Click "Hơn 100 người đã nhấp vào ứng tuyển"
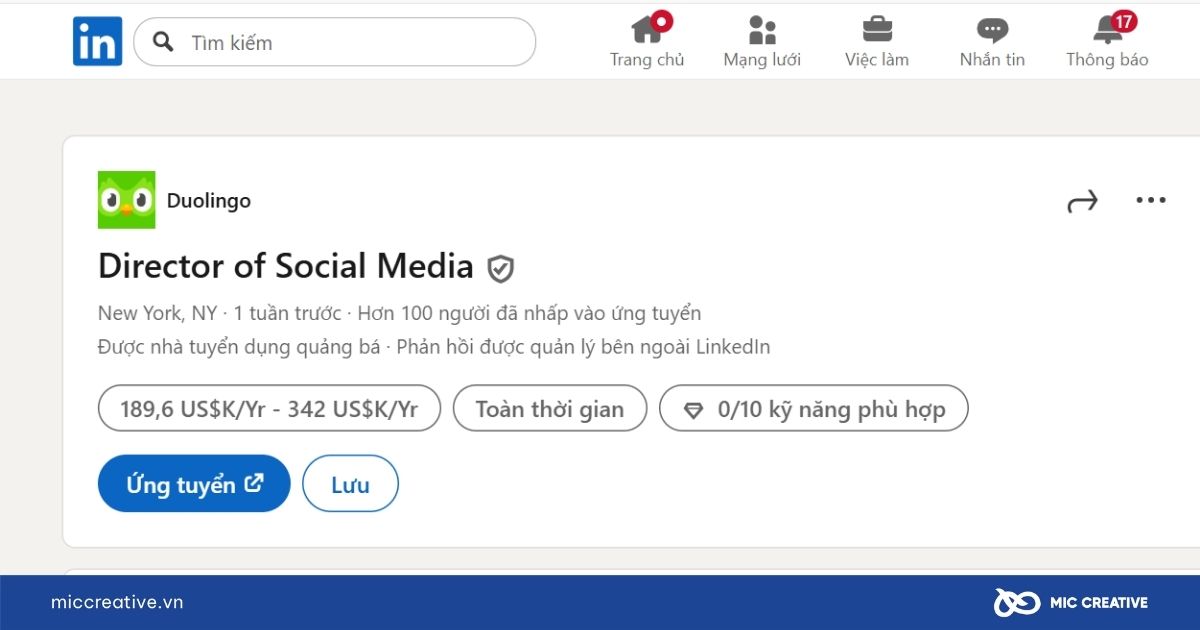Image resolution: width=1200 pixels, height=630 pixels. 529,313
